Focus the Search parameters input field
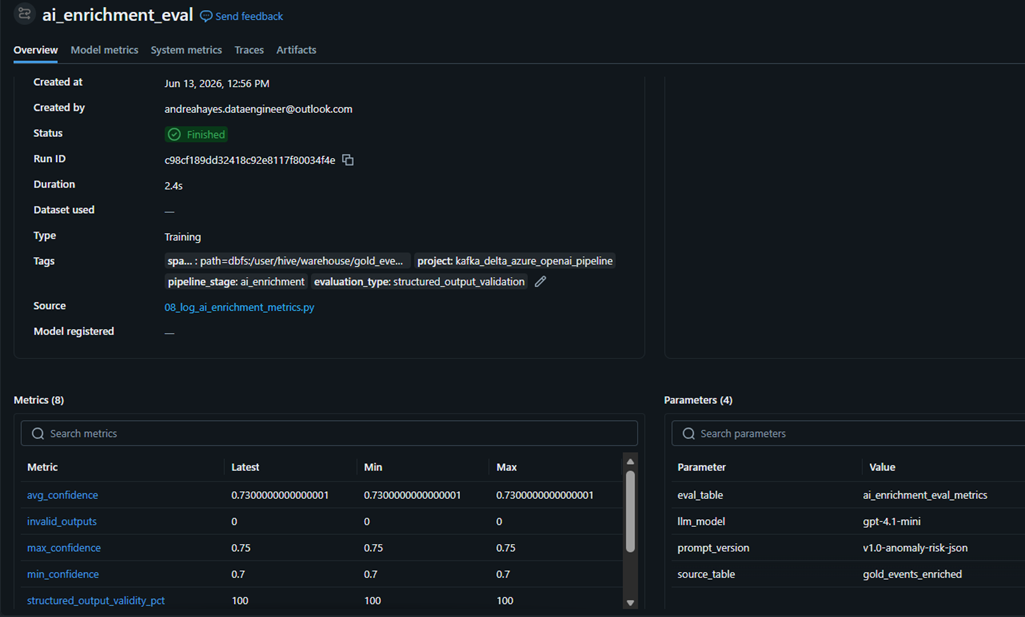Image resolution: width=1025 pixels, height=617 pixels. pyautogui.click(x=848, y=433)
